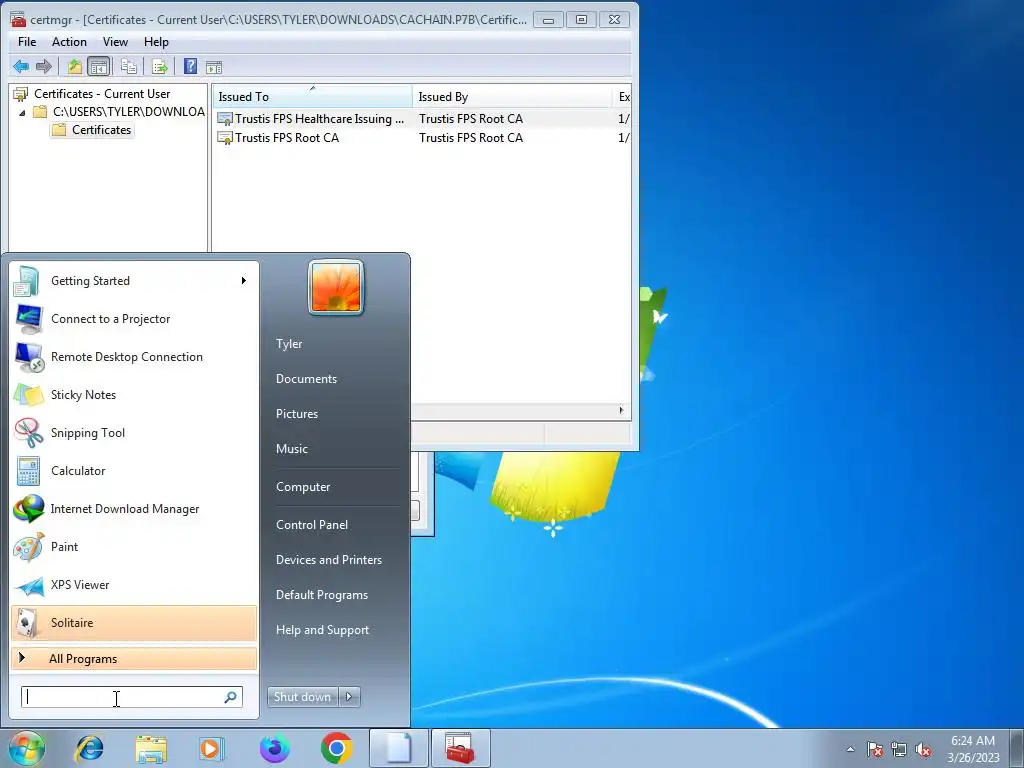Expand the Getting Started submenu arrow
This screenshot has height=768, width=1024.
pyautogui.click(x=244, y=281)
